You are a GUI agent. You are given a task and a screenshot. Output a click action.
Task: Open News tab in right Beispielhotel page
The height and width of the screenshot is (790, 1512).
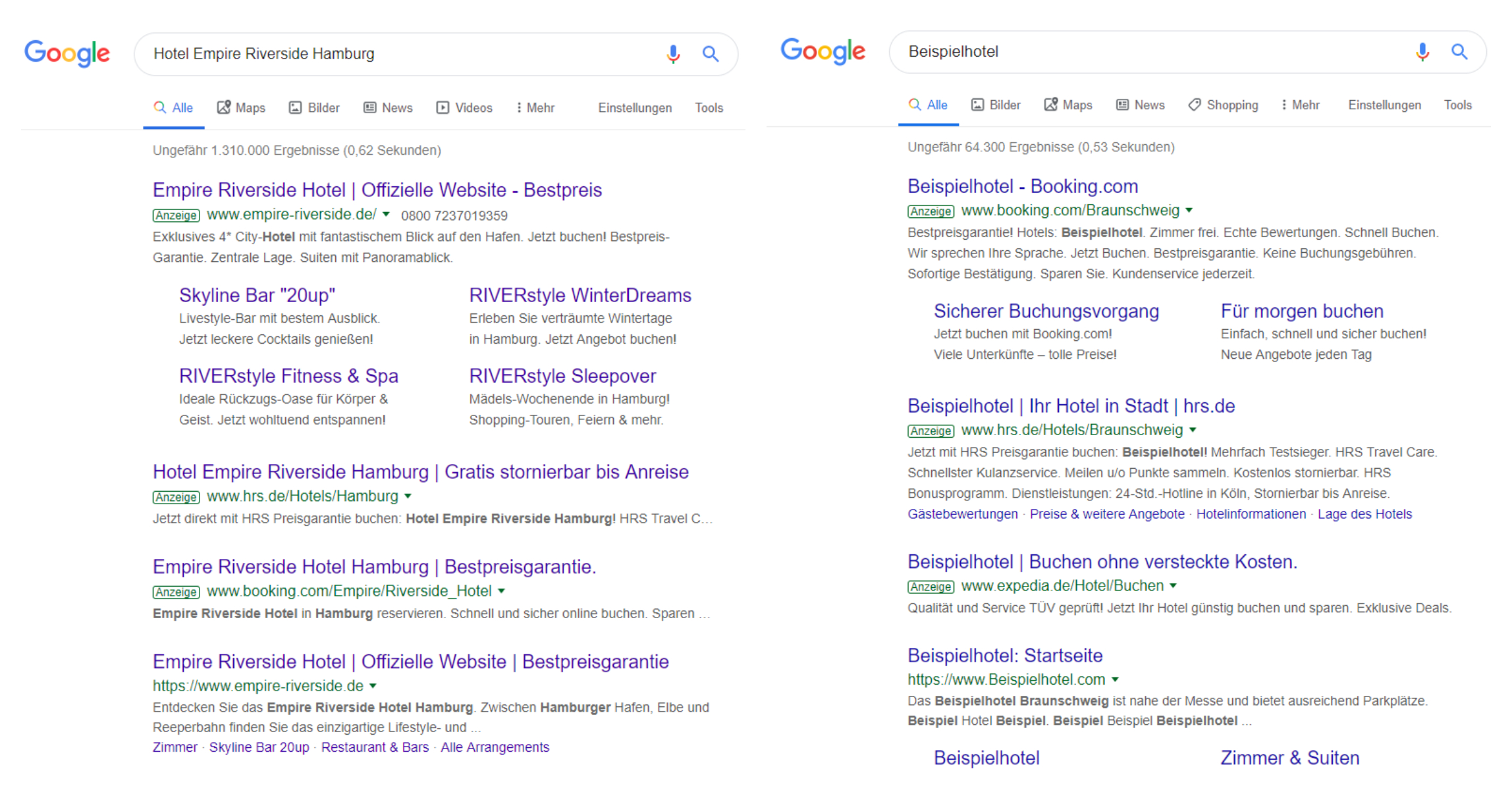coord(1140,105)
